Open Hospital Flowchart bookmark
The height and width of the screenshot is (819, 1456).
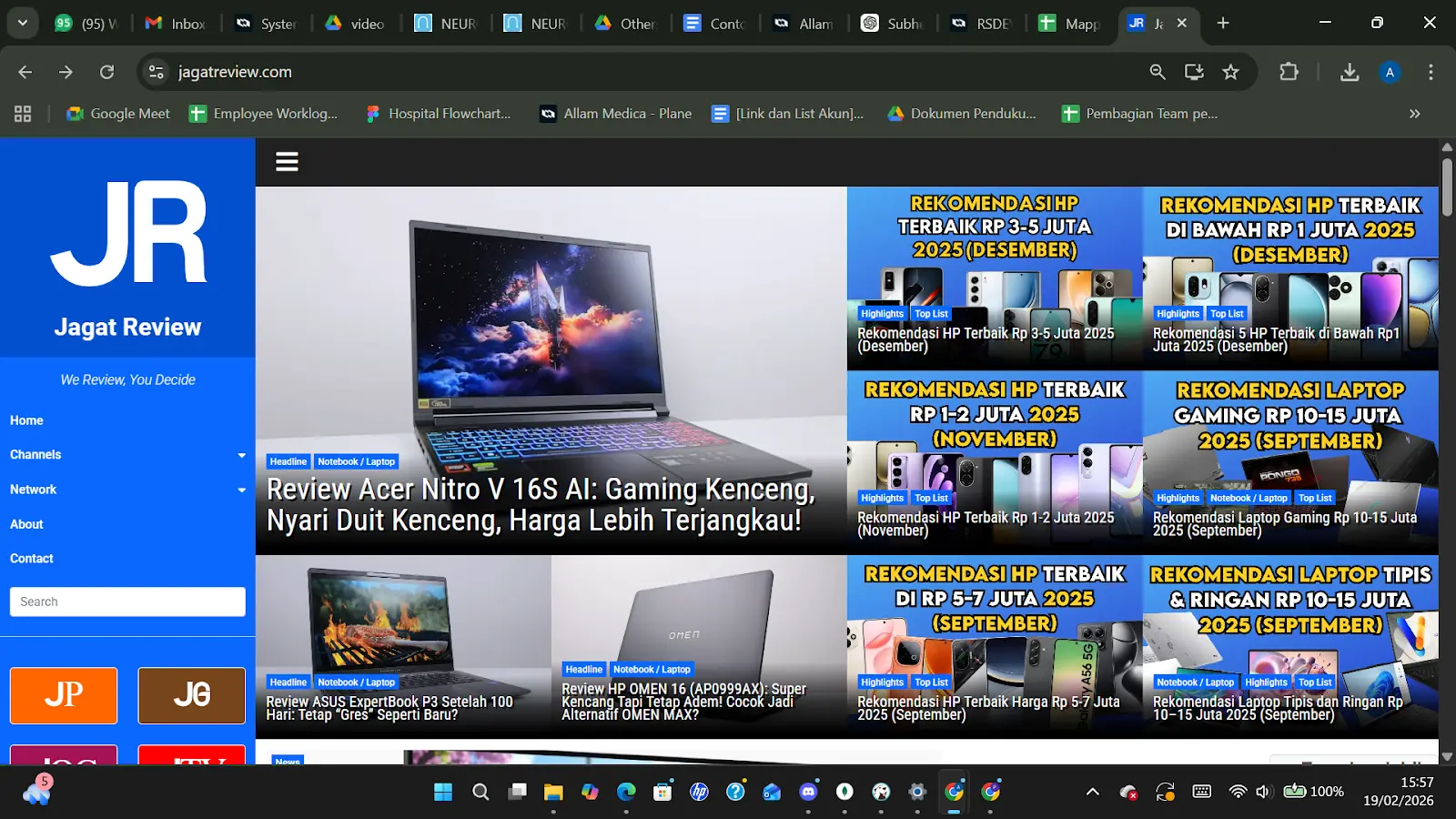(x=439, y=114)
